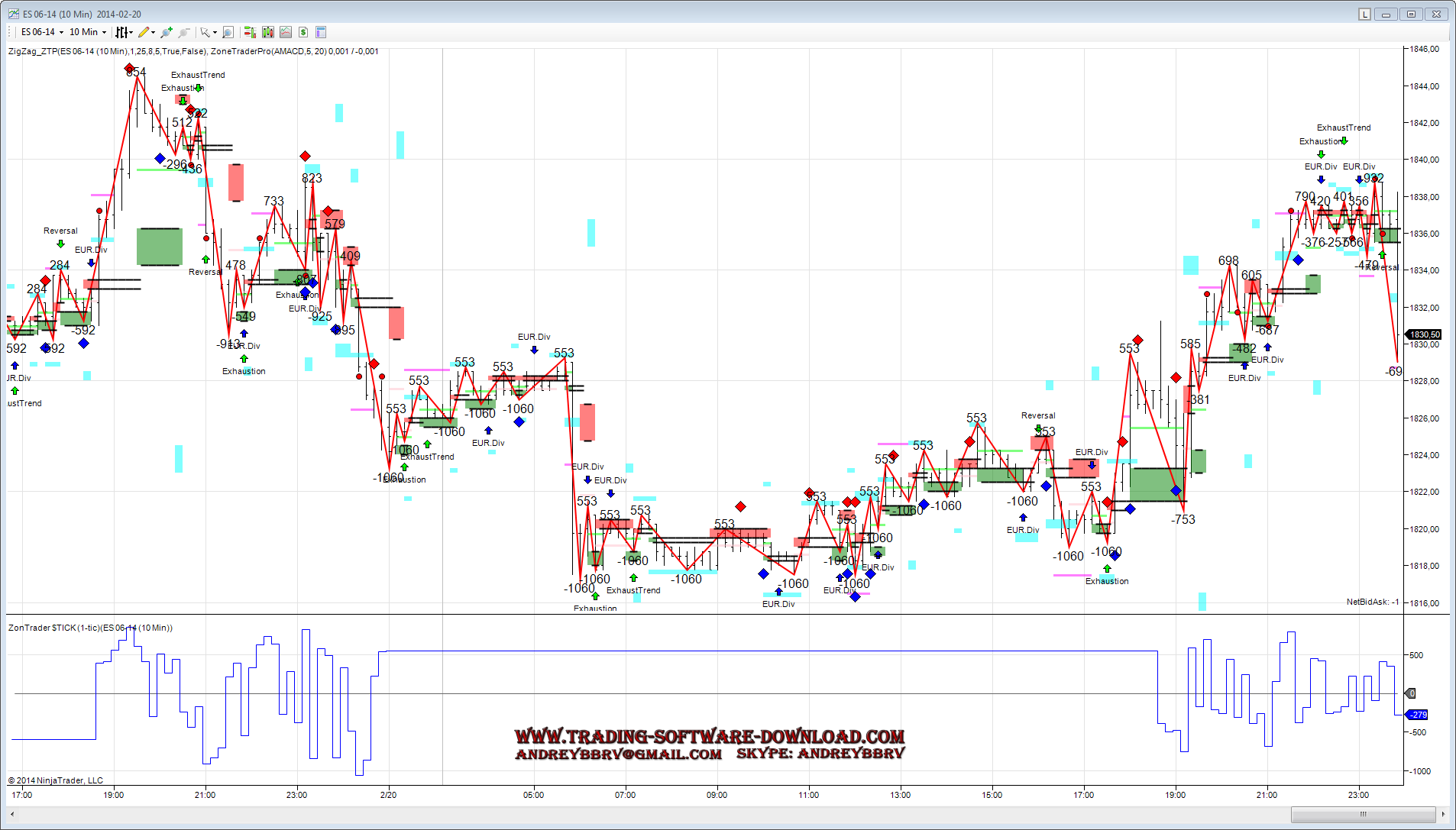Click the right scroll arrow of horizontal scrollbar
1456x830 pixels.
click(1443, 814)
